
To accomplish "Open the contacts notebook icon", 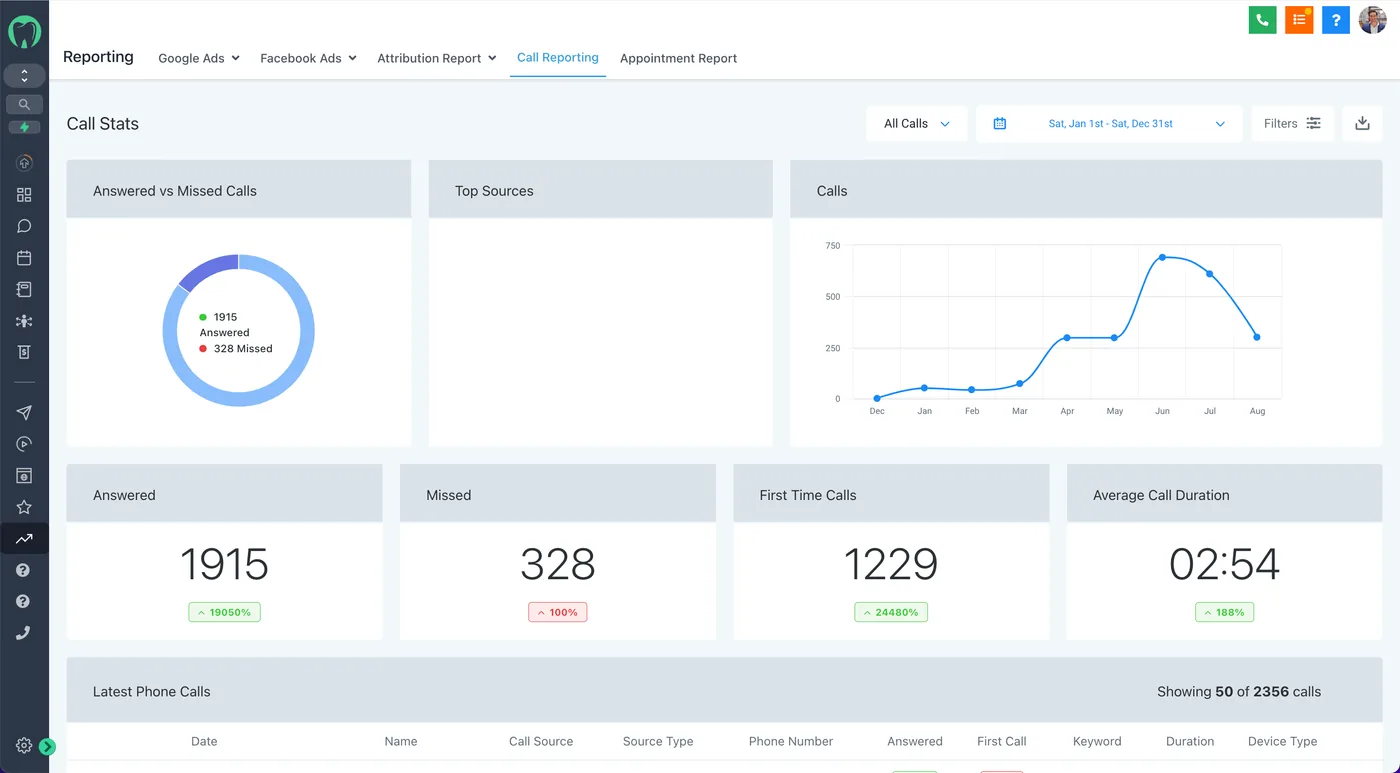I will pyautogui.click(x=24, y=290).
